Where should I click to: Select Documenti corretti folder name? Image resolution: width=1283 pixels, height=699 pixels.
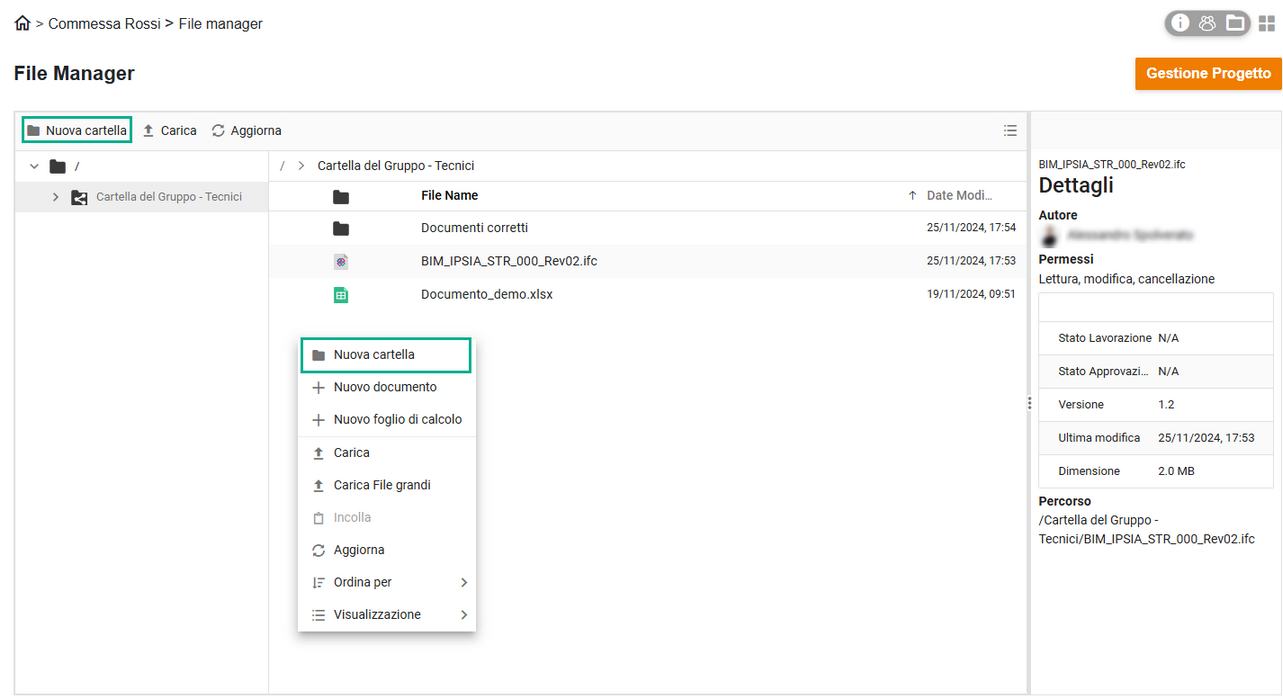[475, 228]
